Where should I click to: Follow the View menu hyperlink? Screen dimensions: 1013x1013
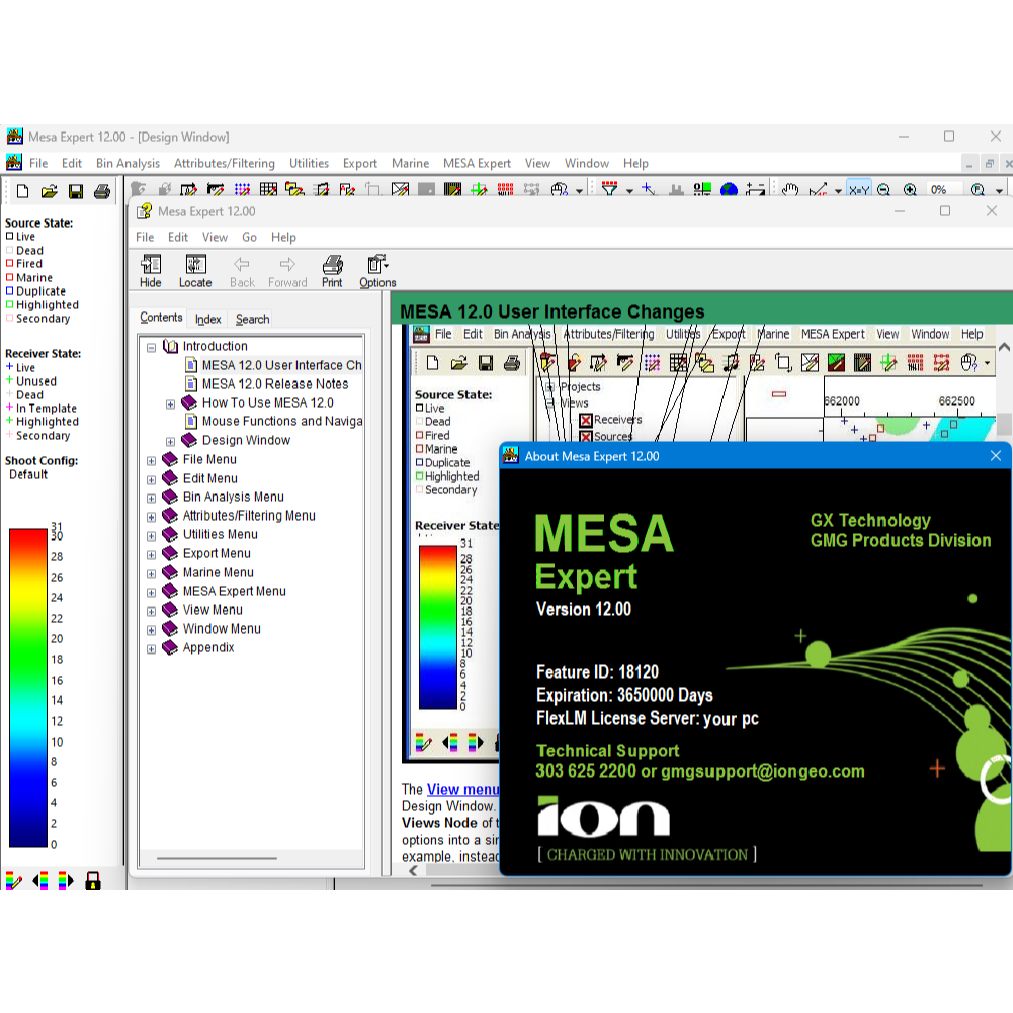[x=463, y=789]
